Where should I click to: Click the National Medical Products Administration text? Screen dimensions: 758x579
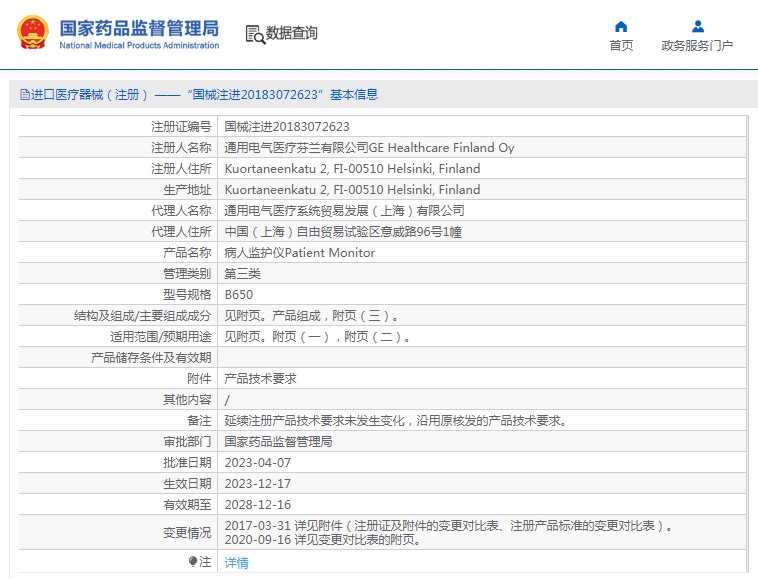click(x=139, y=45)
